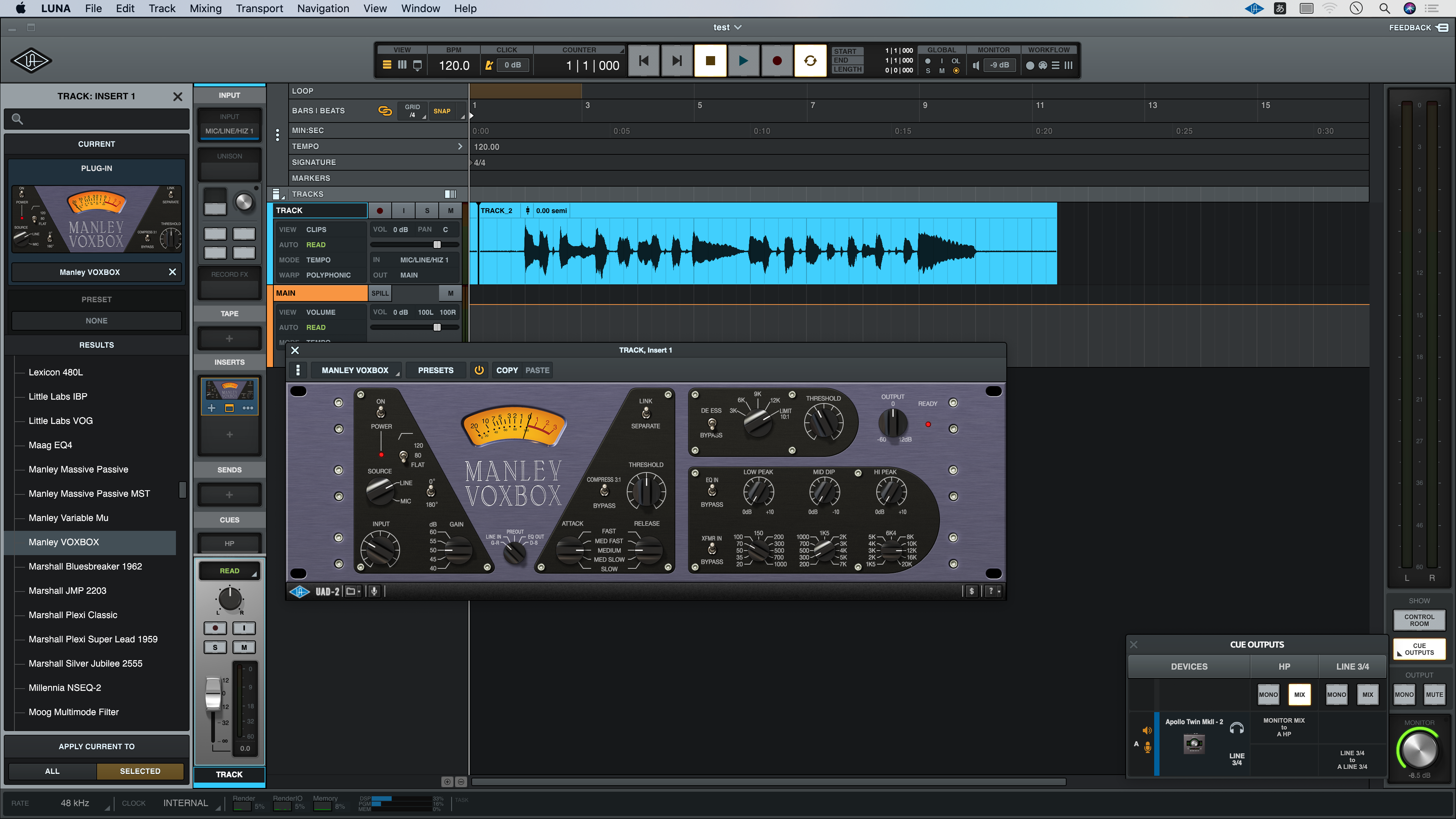Click the speaker icon in the Cue Outputs device row
Viewport: 1456px width, 819px height.
[1147, 730]
